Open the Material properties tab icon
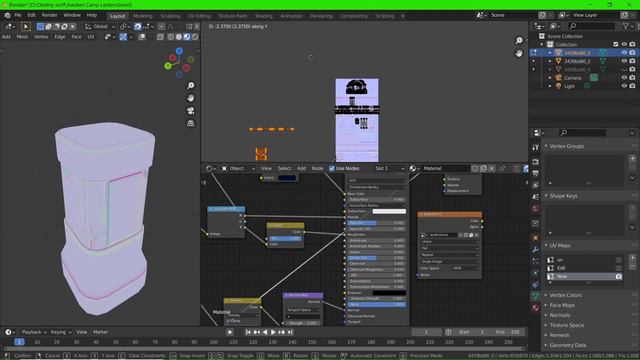Image resolution: width=640 pixels, height=360 pixels. coord(536,307)
